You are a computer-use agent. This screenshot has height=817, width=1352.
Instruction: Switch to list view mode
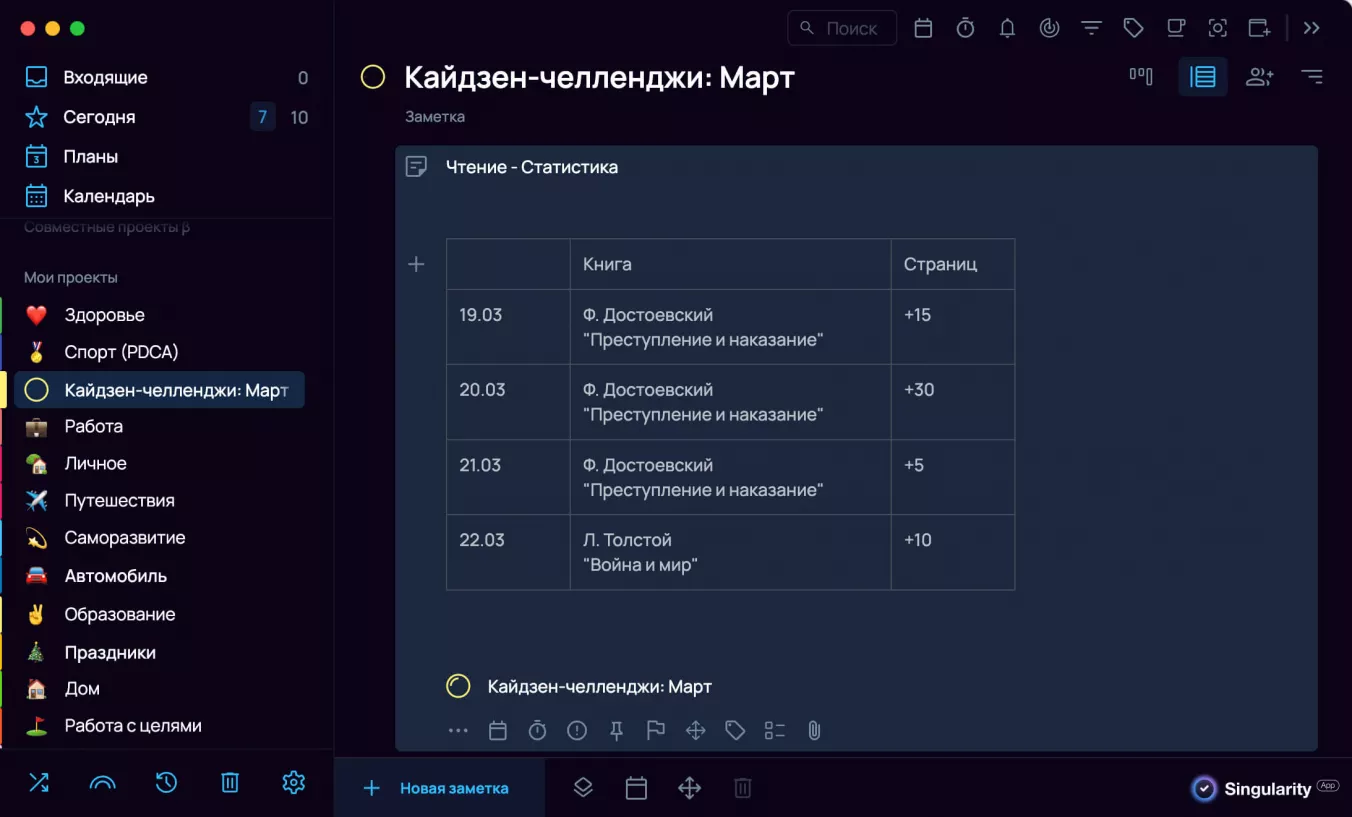[1203, 76]
